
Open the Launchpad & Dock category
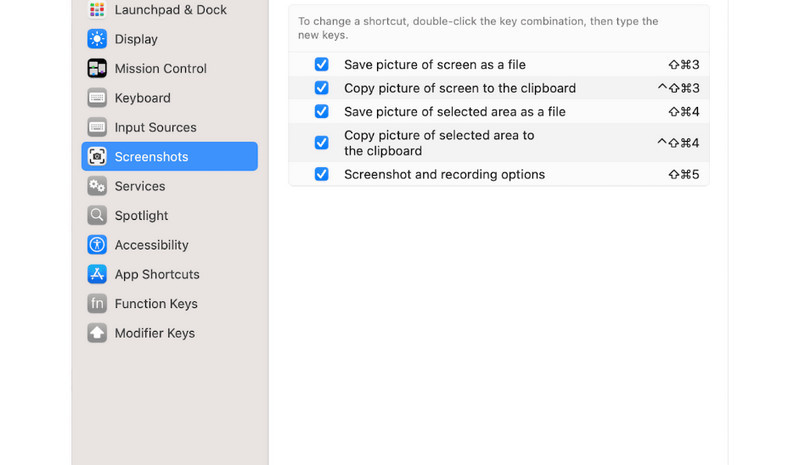pyautogui.click(x=169, y=9)
